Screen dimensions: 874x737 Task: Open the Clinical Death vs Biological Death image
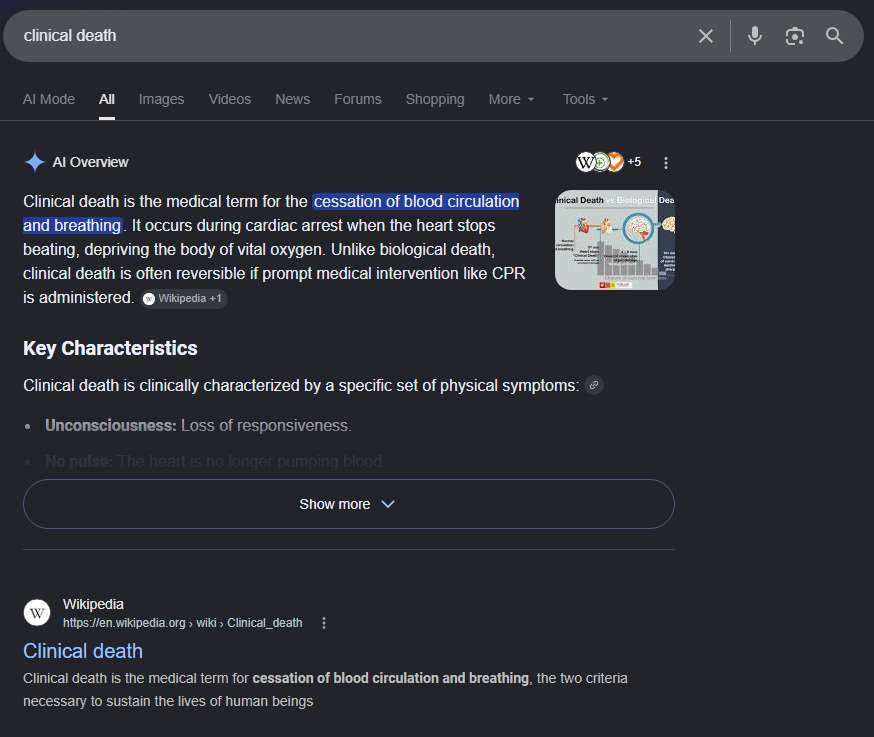pos(615,240)
